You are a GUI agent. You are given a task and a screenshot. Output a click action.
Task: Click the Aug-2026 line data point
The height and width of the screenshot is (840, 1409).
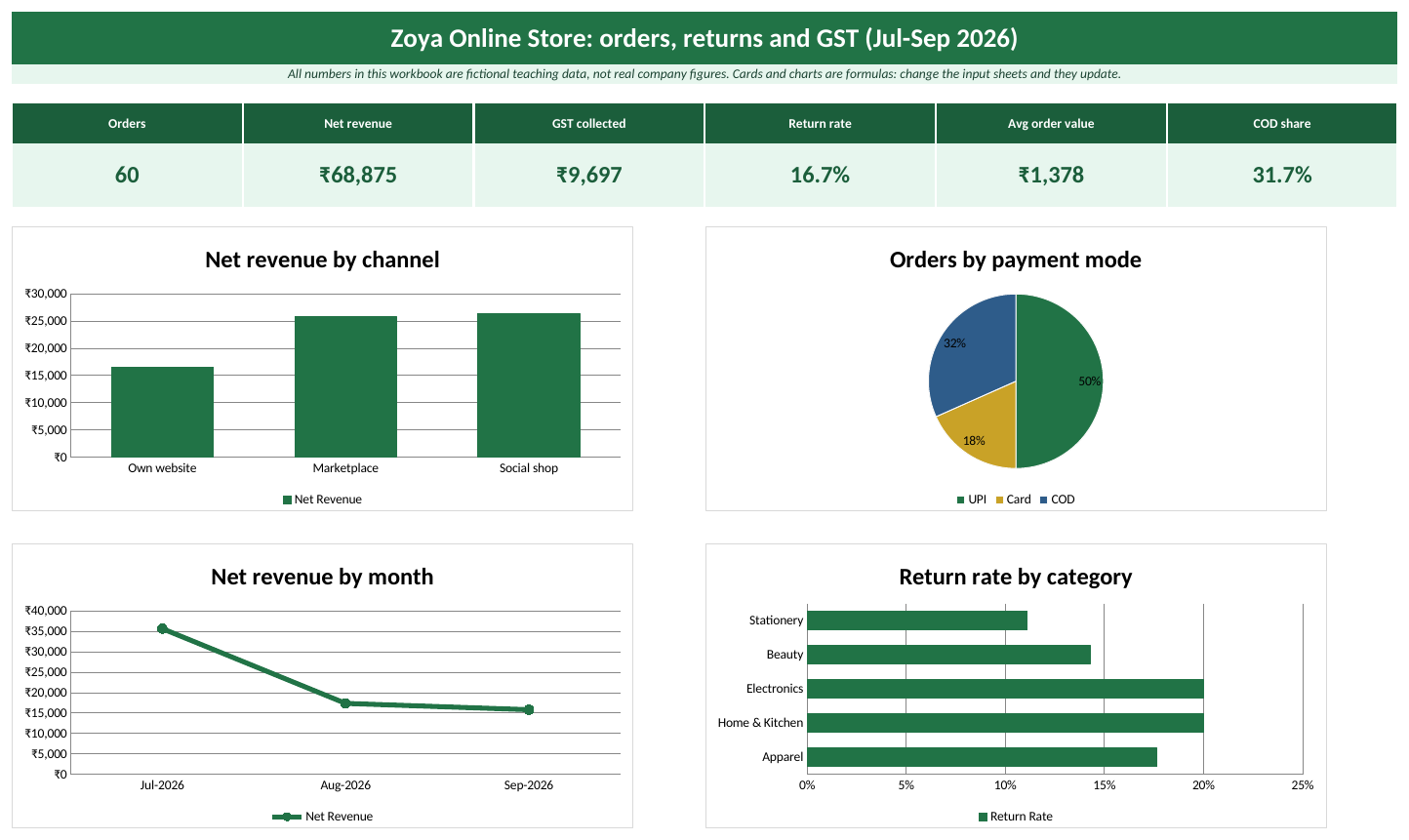tap(345, 703)
